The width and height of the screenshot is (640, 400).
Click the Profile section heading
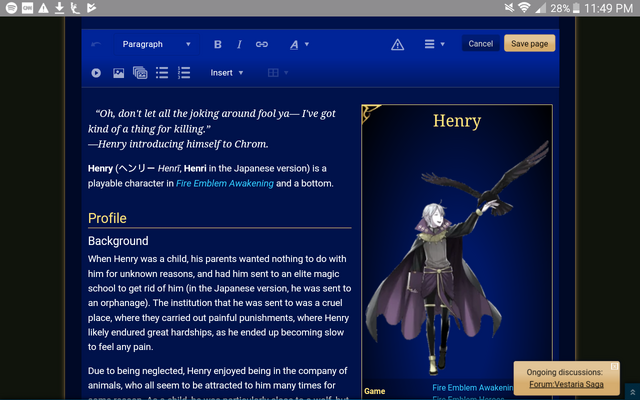[107, 218]
